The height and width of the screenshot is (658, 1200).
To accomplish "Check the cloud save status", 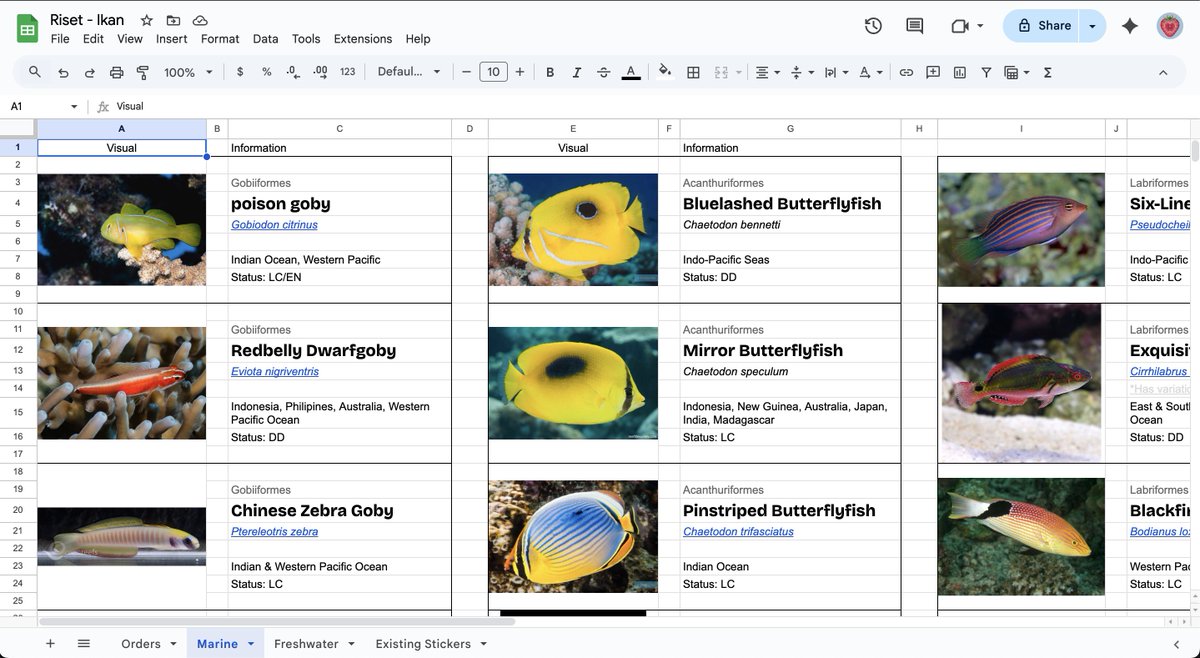I will [200, 21].
